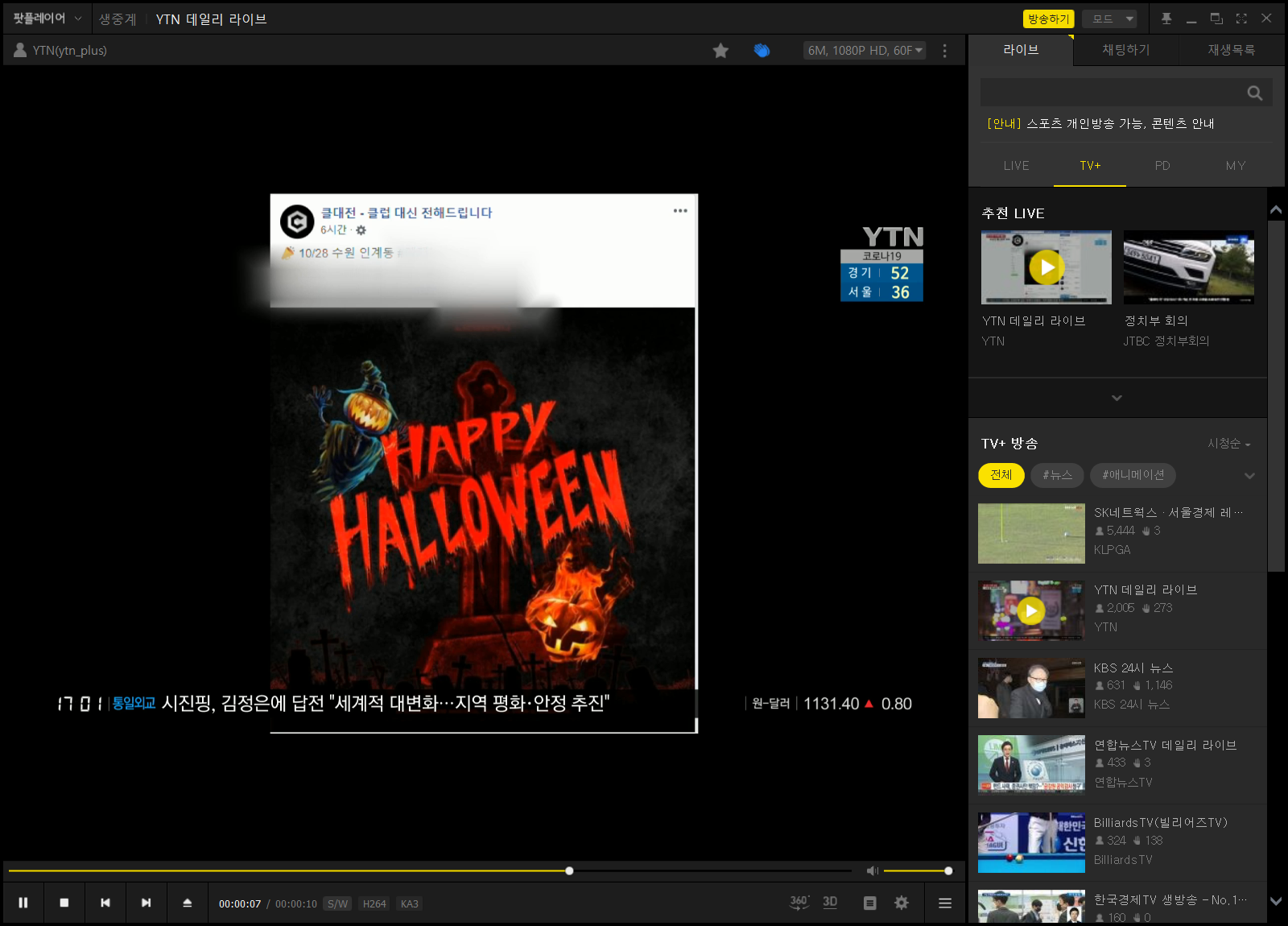Image resolution: width=1288 pixels, height=926 pixels.
Task: Expand the category tags chevron
Action: coord(1249,476)
